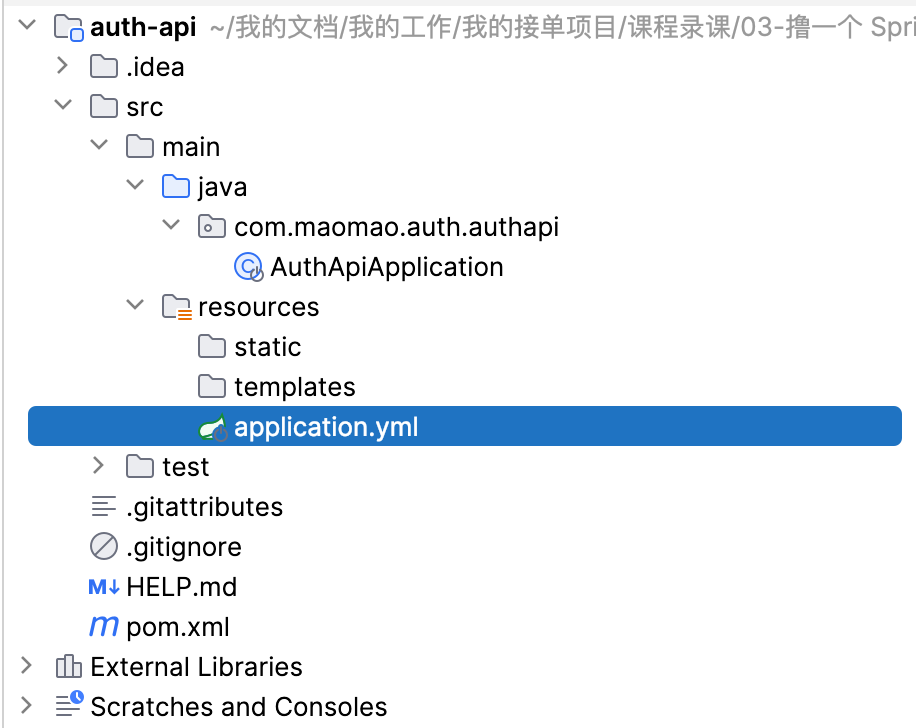Viewport: 916px width, 728px height.
Task: Click the resources folder icon
Action: click(176, 307)
